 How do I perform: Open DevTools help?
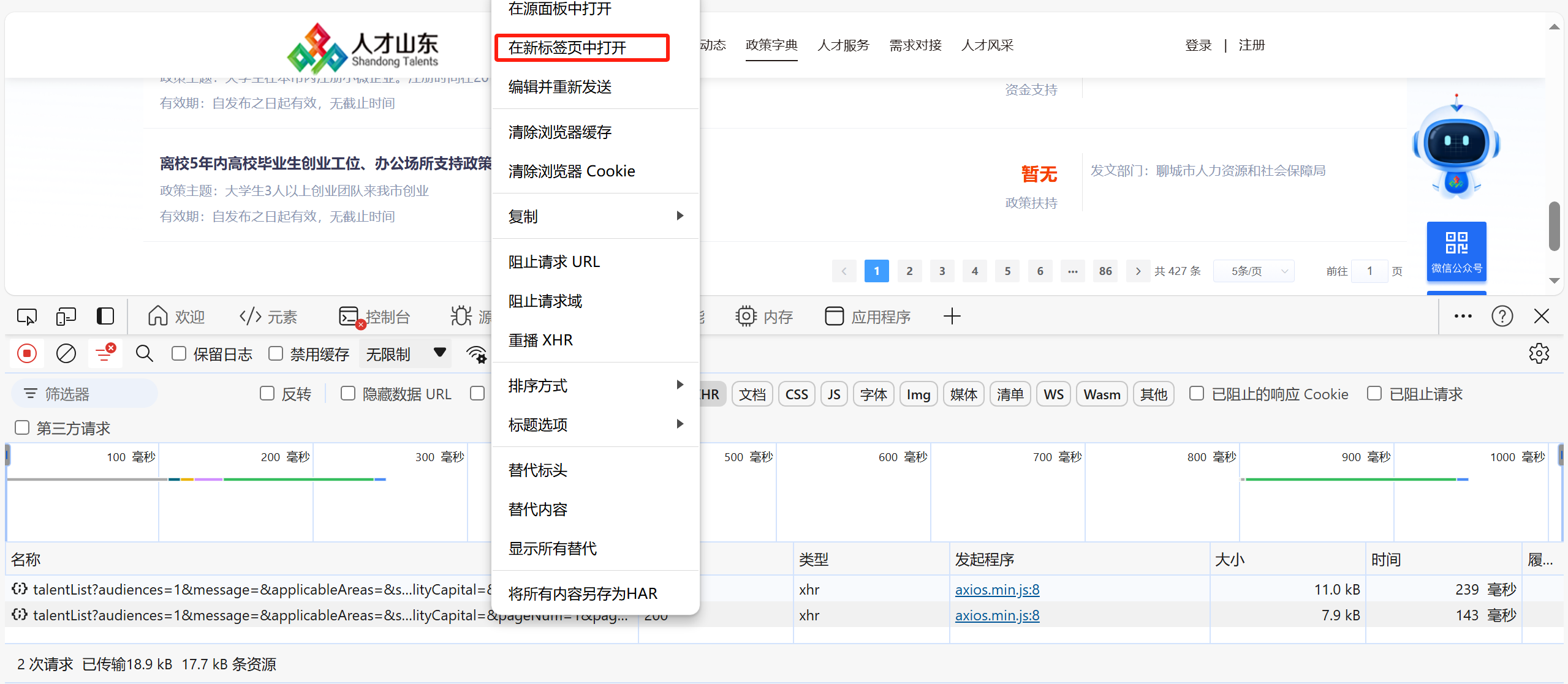pos(1502,316)
